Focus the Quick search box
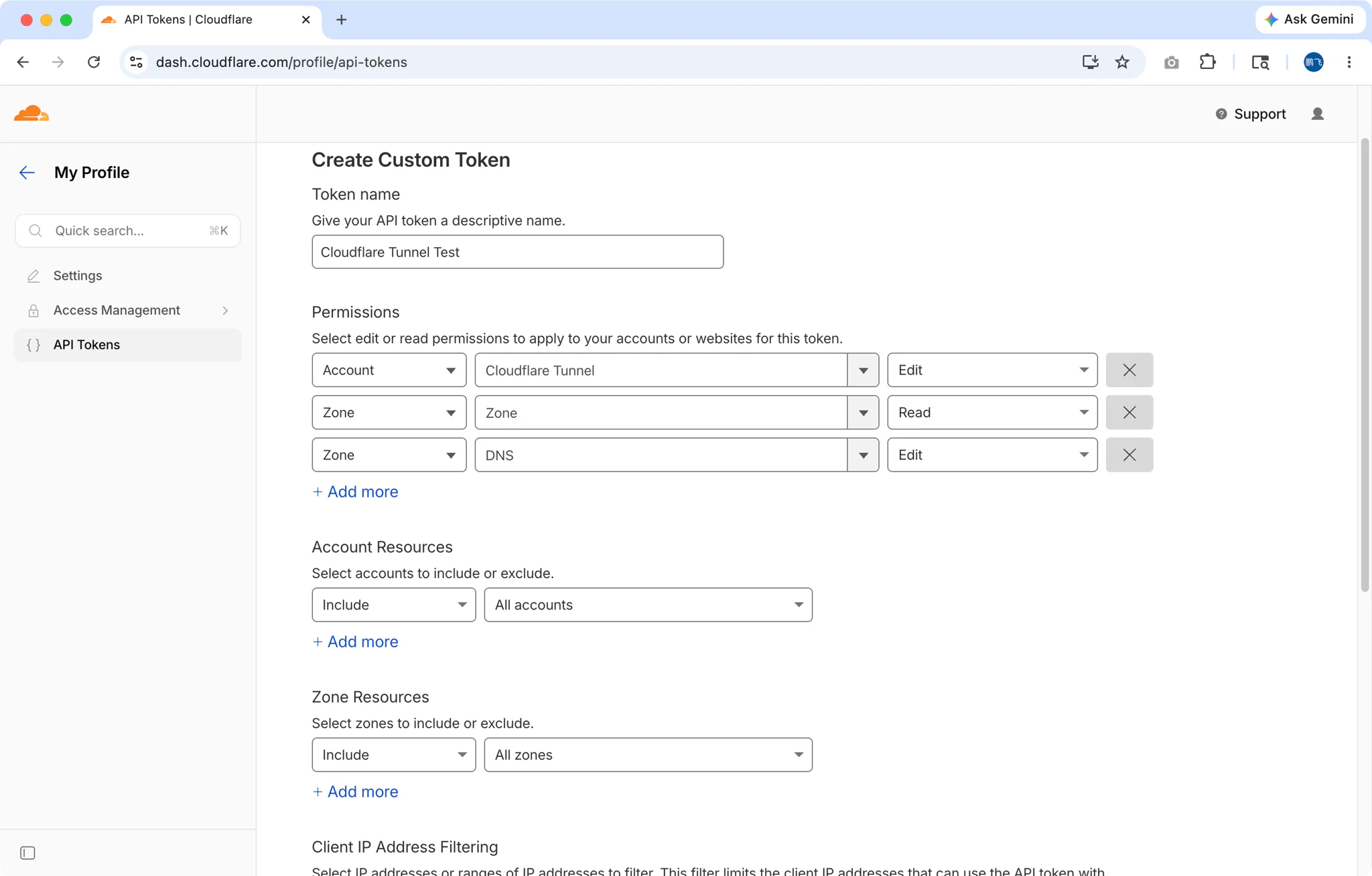 pyautogui.click(x=127, y=231)
